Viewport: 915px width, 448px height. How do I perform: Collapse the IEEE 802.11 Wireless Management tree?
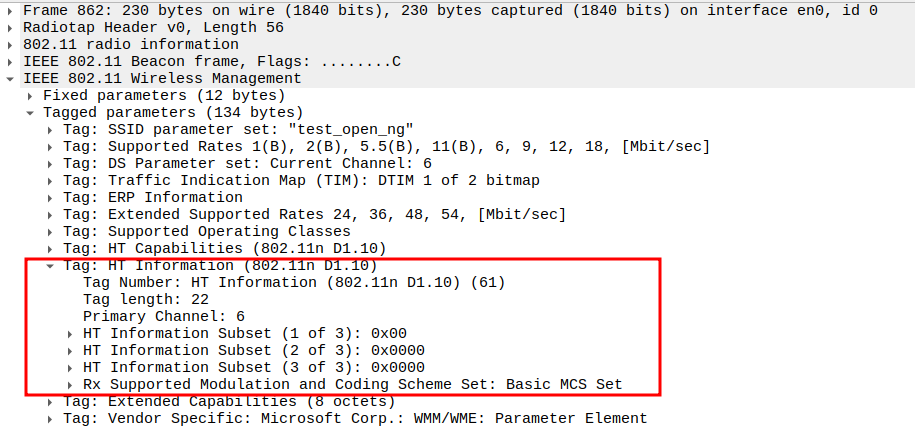pos(10,78)
